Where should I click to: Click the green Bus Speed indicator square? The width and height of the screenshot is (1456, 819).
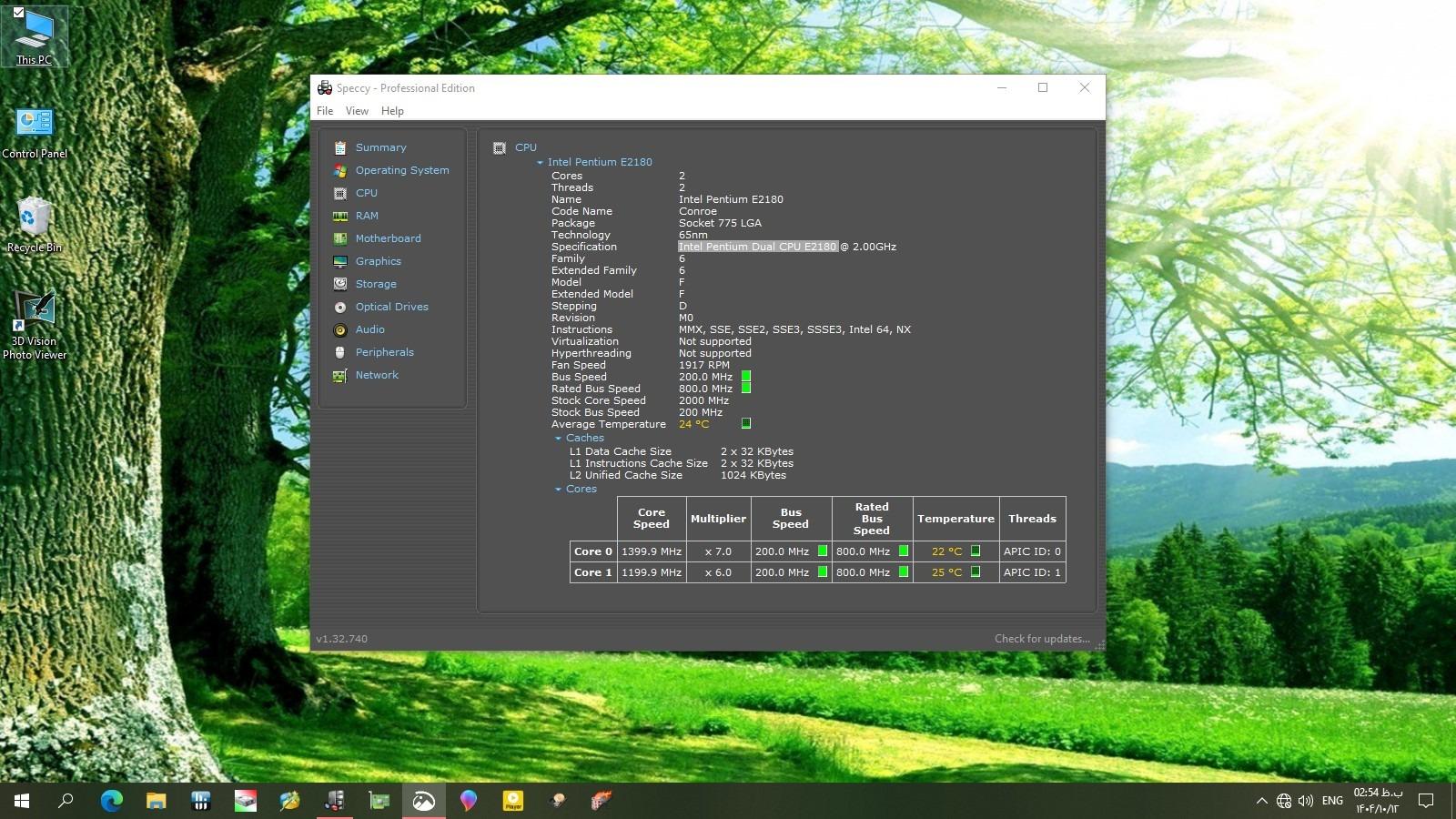click(x=746, y=376)
